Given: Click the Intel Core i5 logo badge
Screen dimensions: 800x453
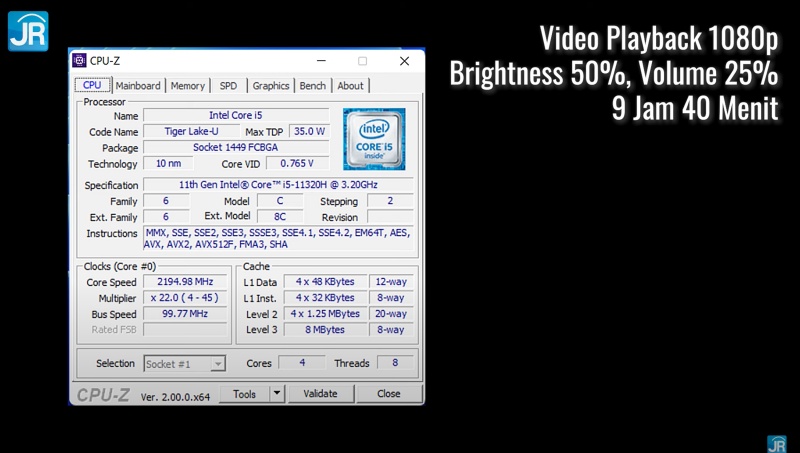Looking at the screenshot, I should point(374,141).
